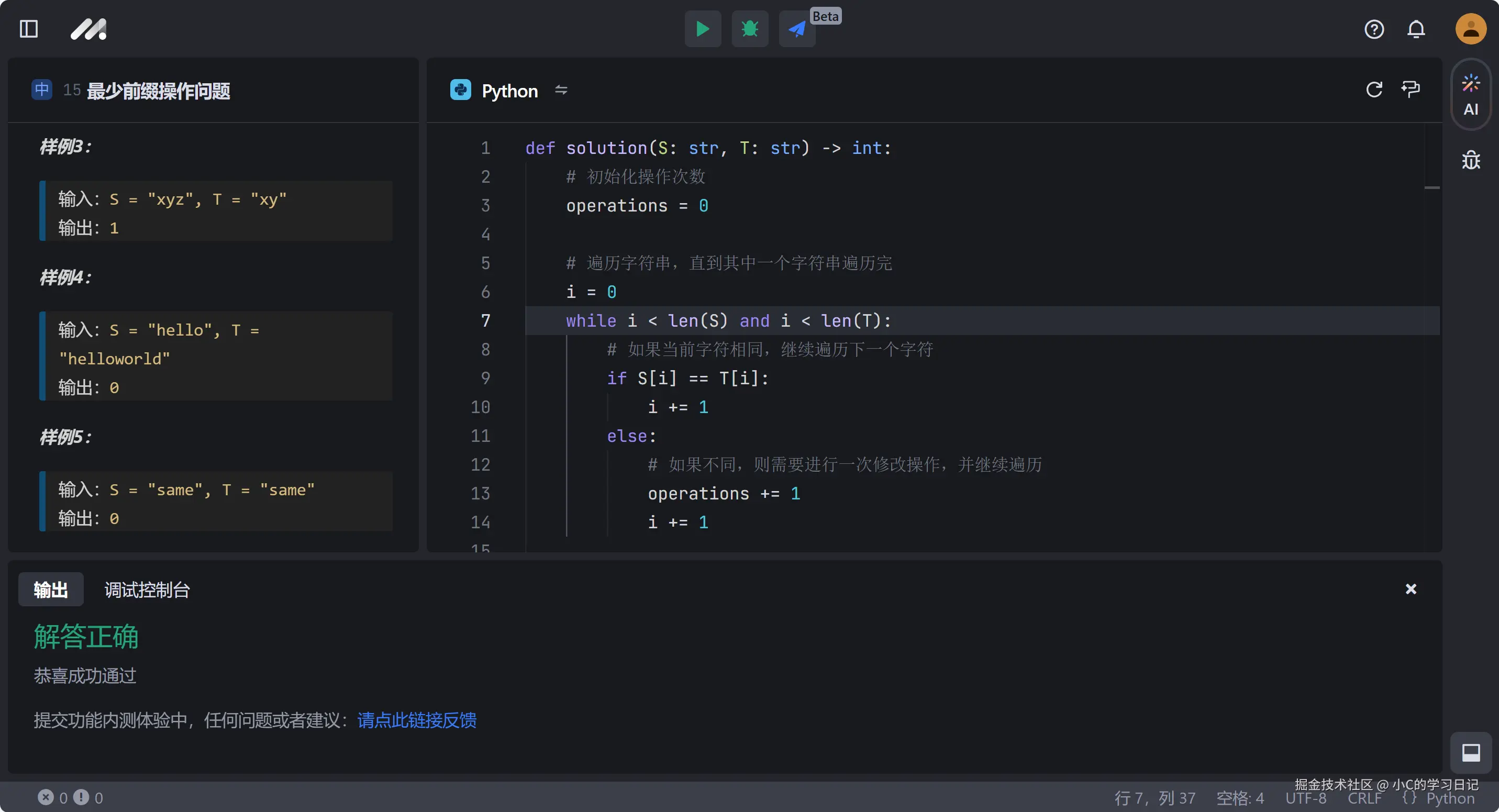Viewport: 1499px width, 812px height.
Task: Open the AI assistant panel
Action: [x=1471, y=95]
